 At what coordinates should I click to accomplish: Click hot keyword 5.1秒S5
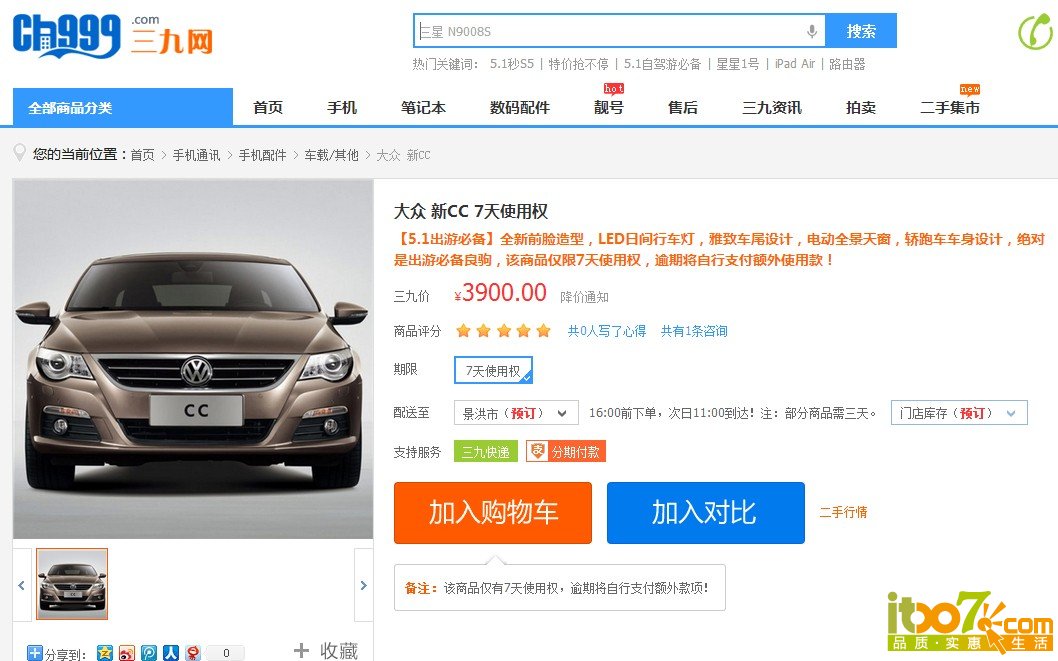tap(511, 64)
